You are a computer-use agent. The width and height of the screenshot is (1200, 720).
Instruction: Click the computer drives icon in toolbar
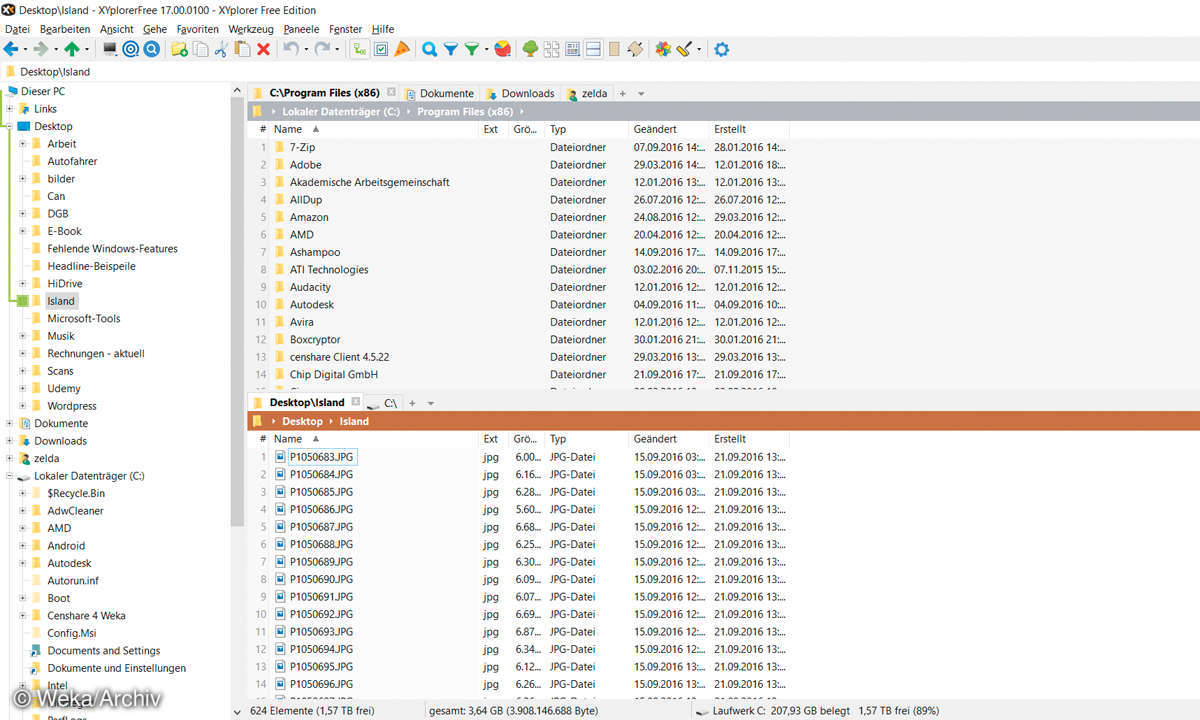pos(110,49)
